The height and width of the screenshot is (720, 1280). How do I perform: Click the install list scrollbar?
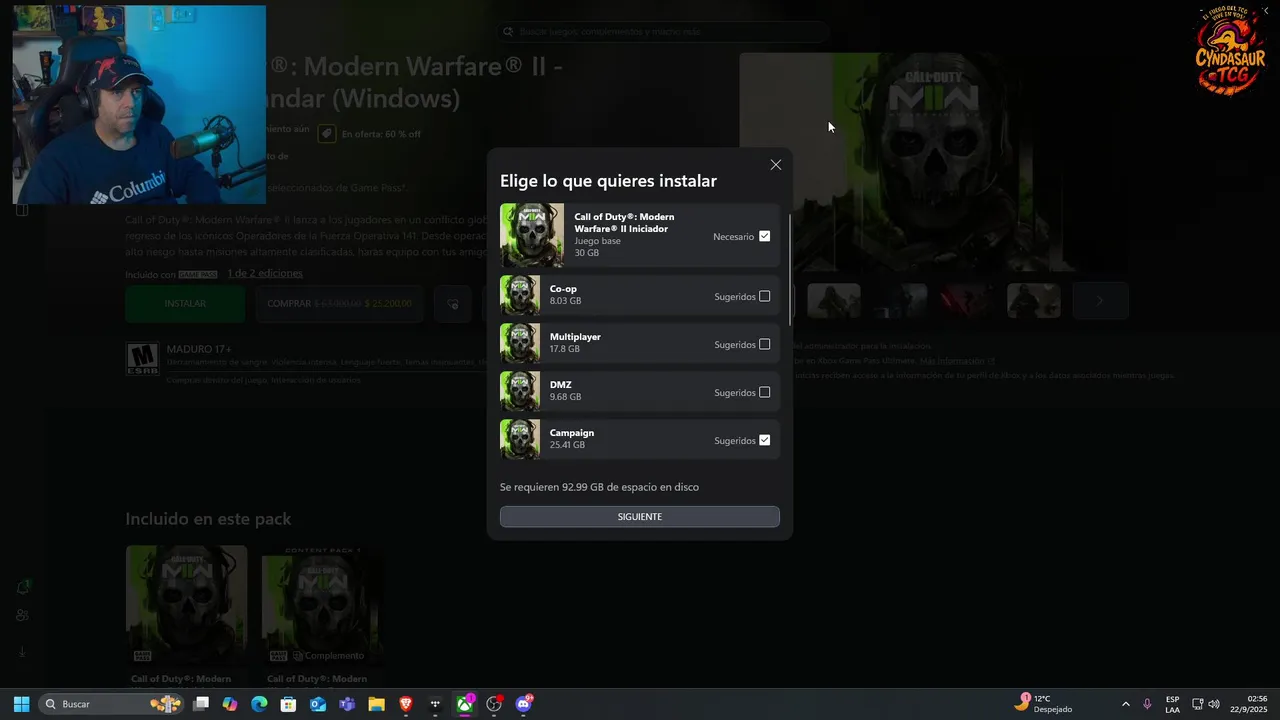point(789,270)
